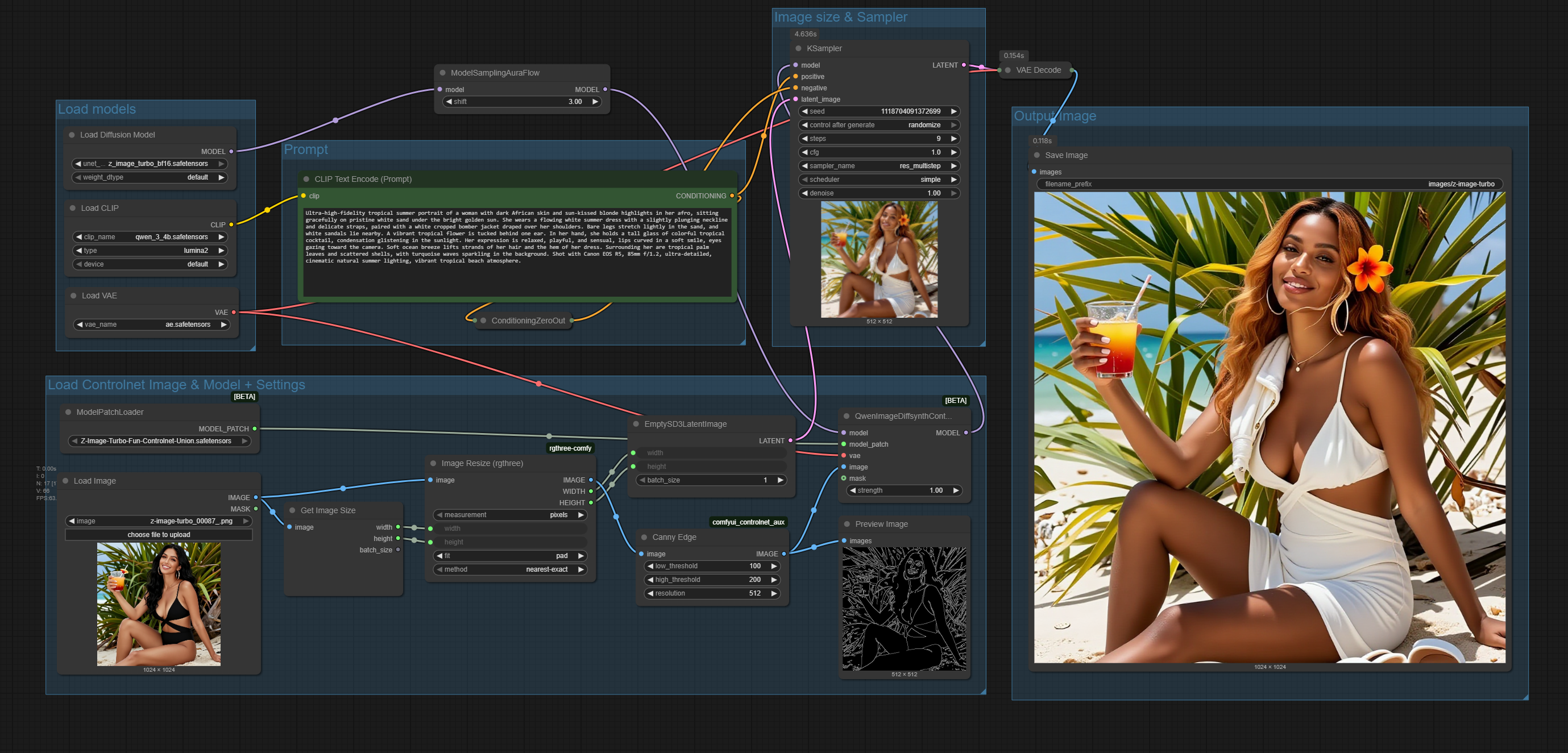Increase the steps value with its right arrow
The width and height of the screenshot is (1568, 753).
pyautogui.click(x=953, y=139)
